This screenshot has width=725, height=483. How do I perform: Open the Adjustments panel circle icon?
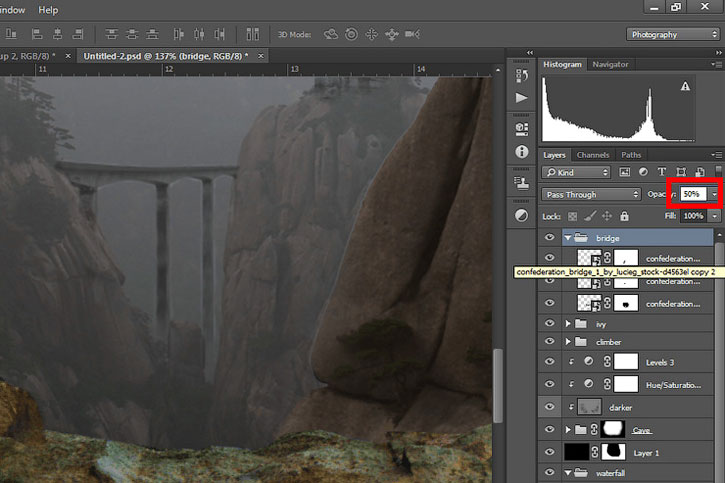coord(522,215)
